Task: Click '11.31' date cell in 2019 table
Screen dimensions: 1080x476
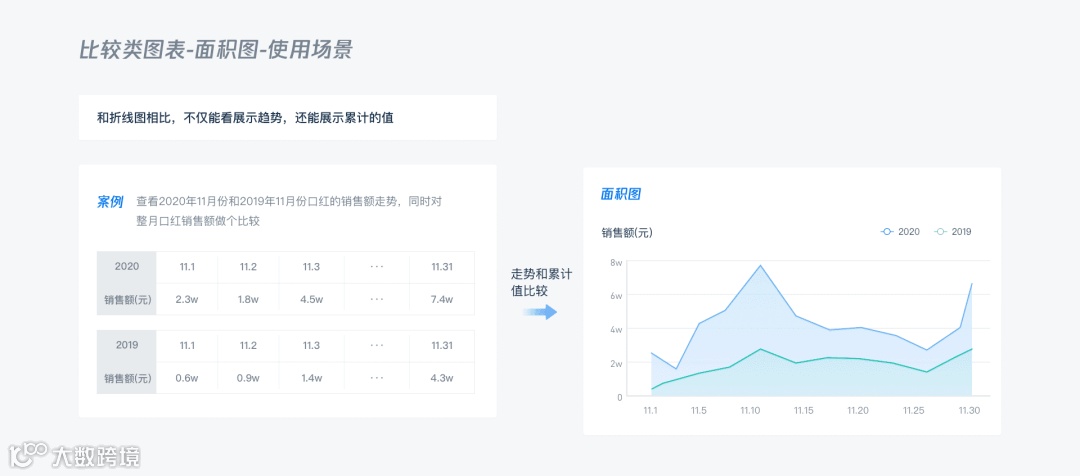Action: tap(442, 345)
